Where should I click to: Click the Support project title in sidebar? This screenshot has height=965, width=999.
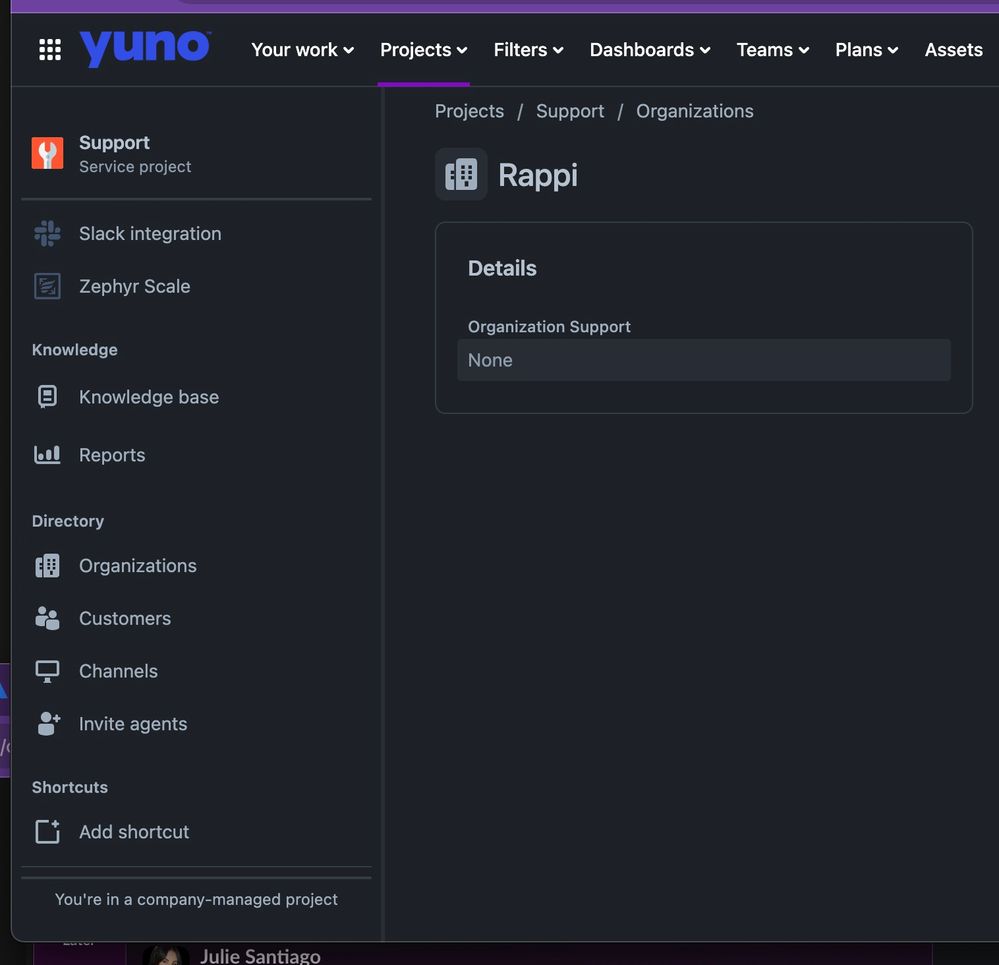[x=114, y=143]
